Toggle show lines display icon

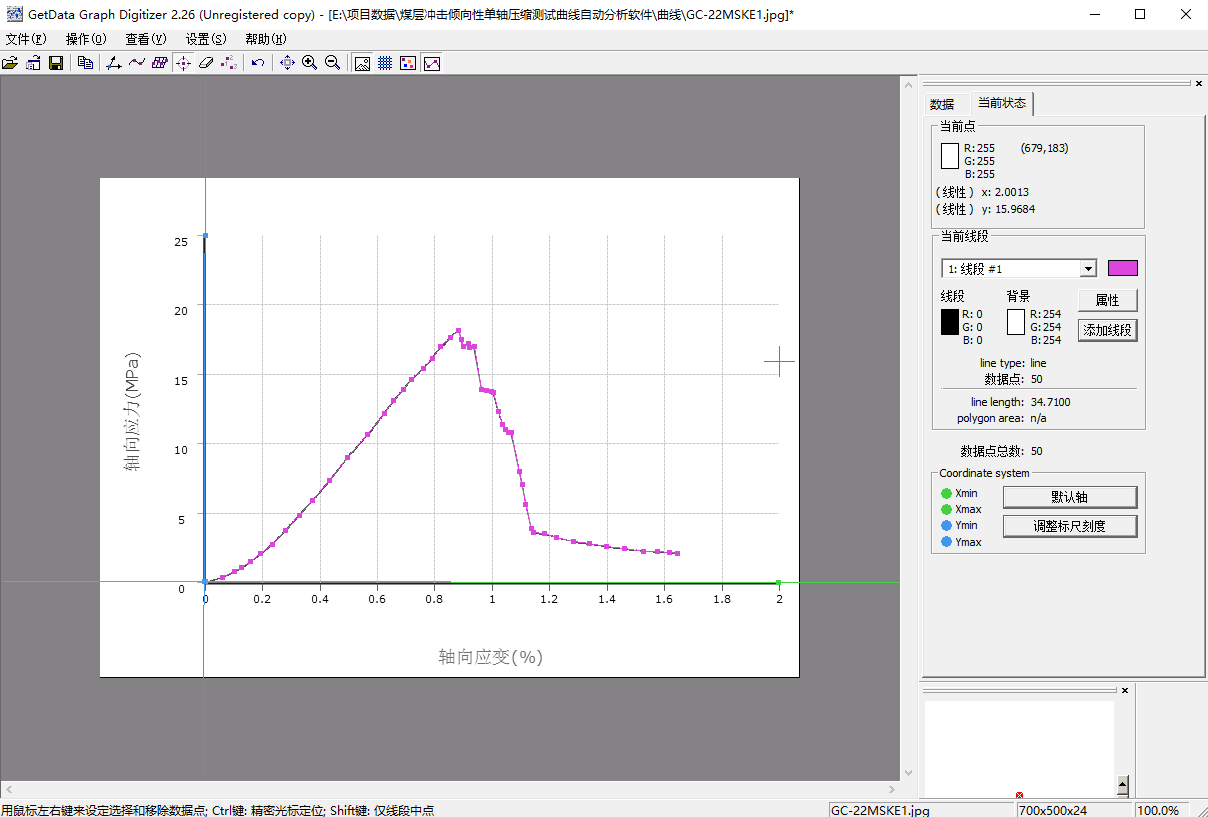(x=431, y=63)
